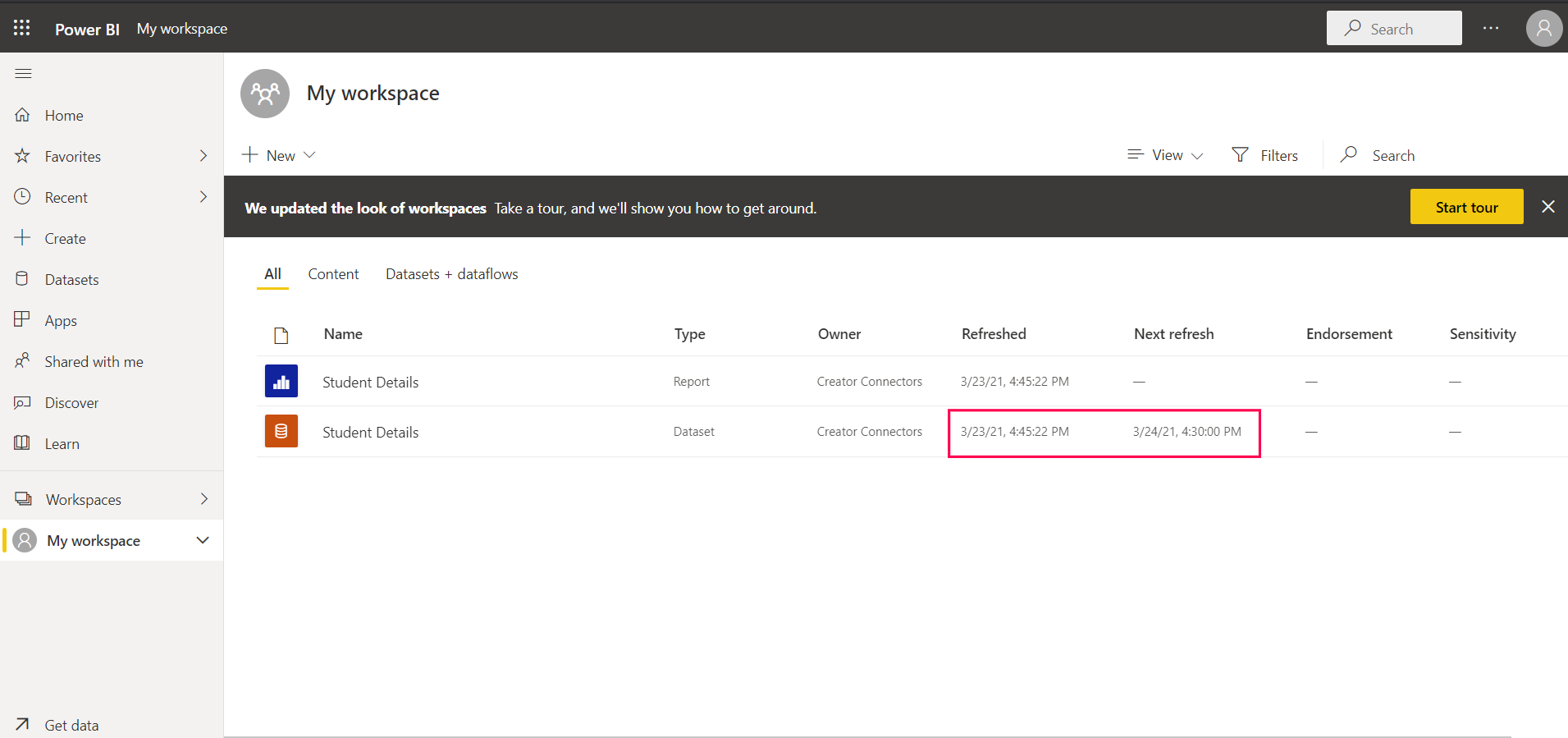The image size is (1568, 738).
Task: Expand the Favorites flyout chevron
Action: click(x=203, y=156)
